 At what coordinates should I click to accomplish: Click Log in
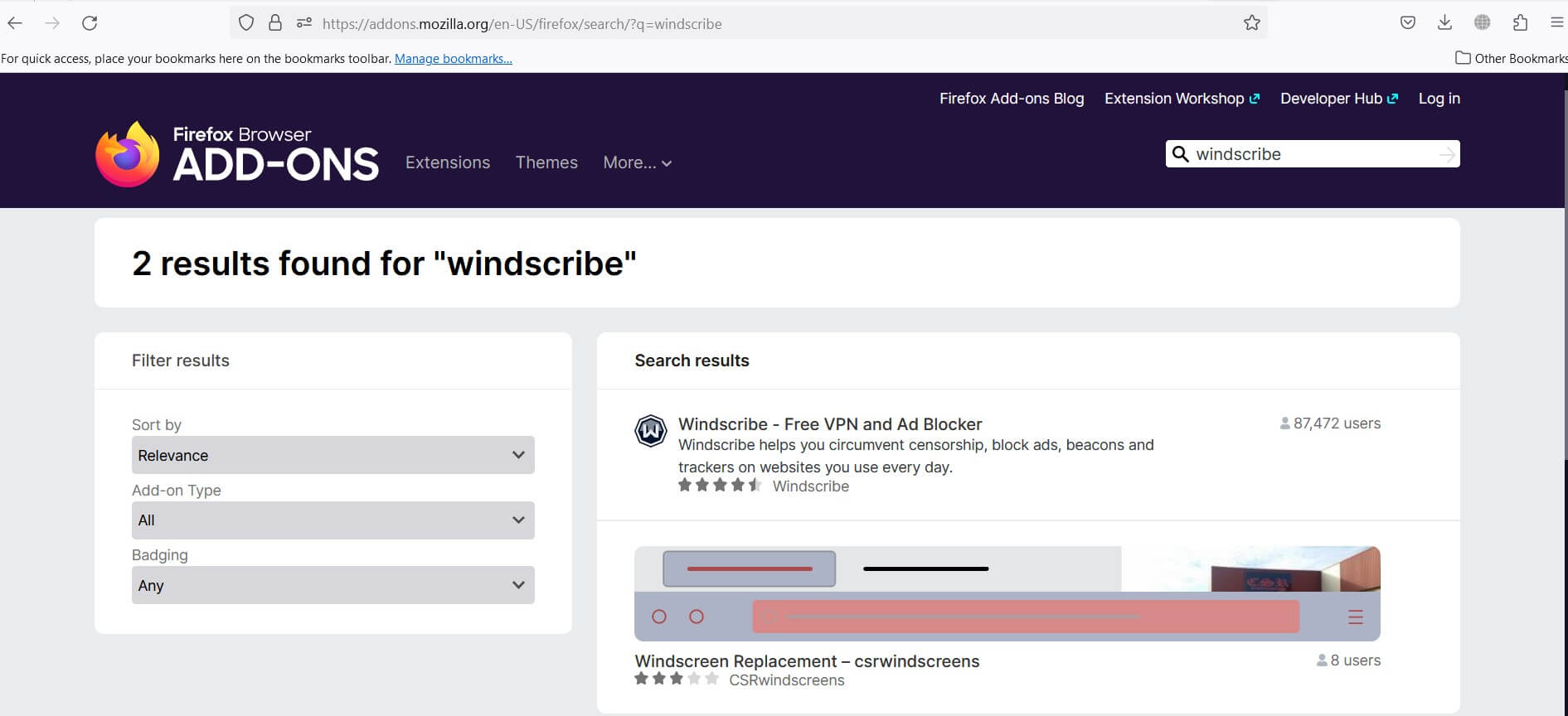pos(1439,99)
